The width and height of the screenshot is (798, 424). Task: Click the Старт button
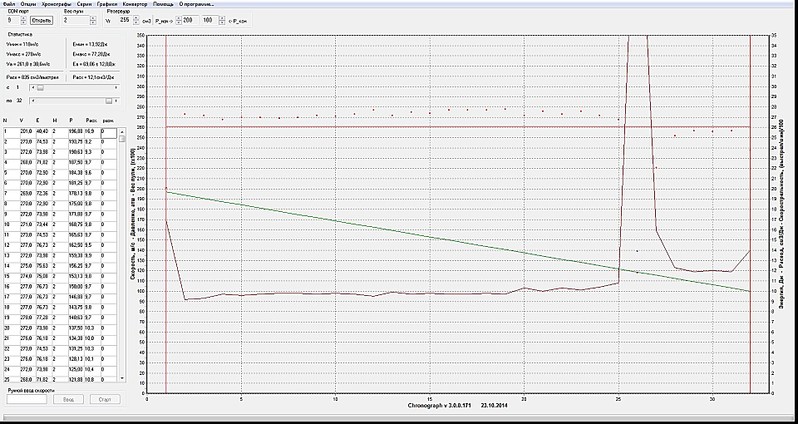103,398
